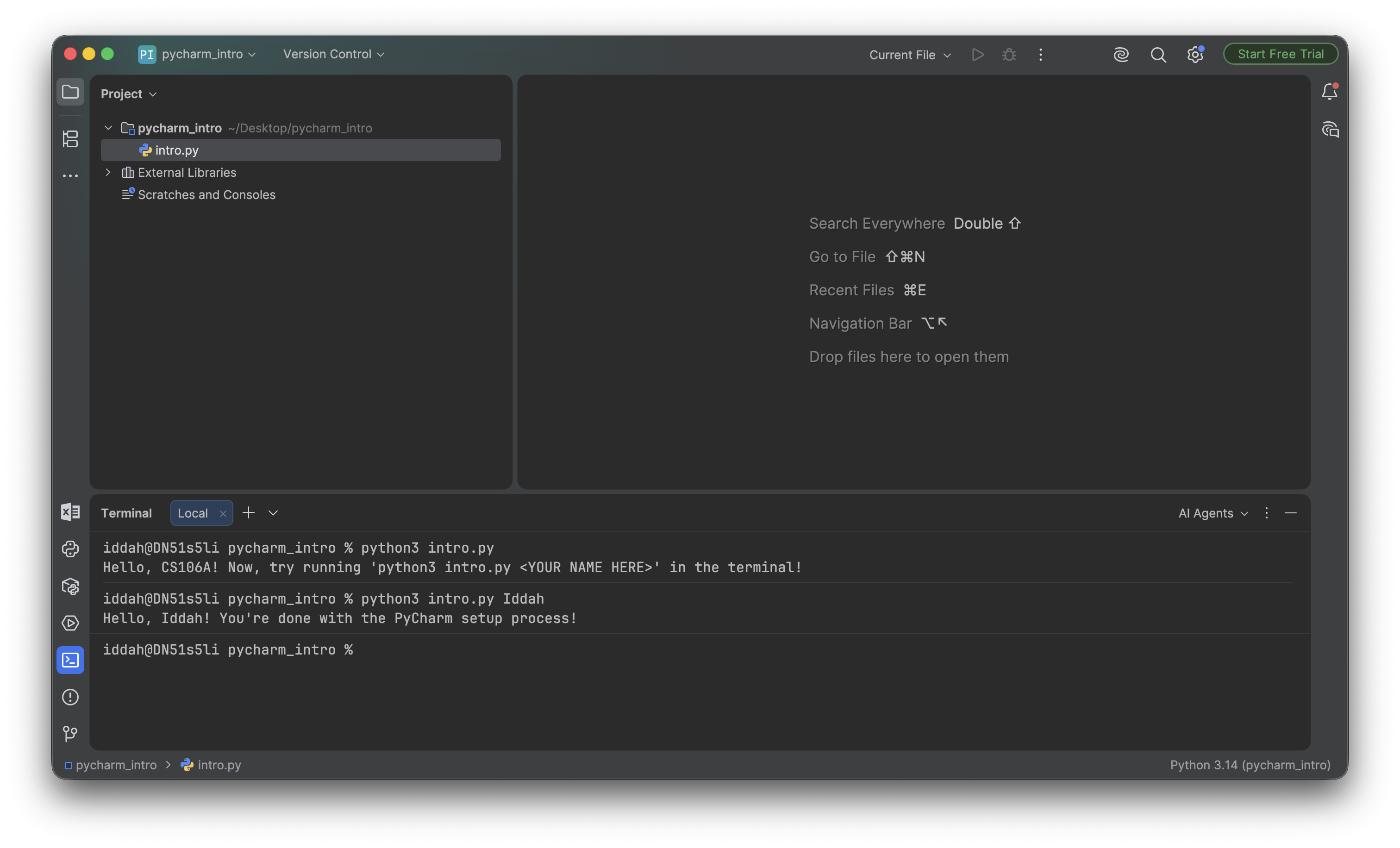Image resolution: width=1400 pixels, height=848 pixels.
Task: Click the Terminal panel title
Action: (x=126, y=513)
